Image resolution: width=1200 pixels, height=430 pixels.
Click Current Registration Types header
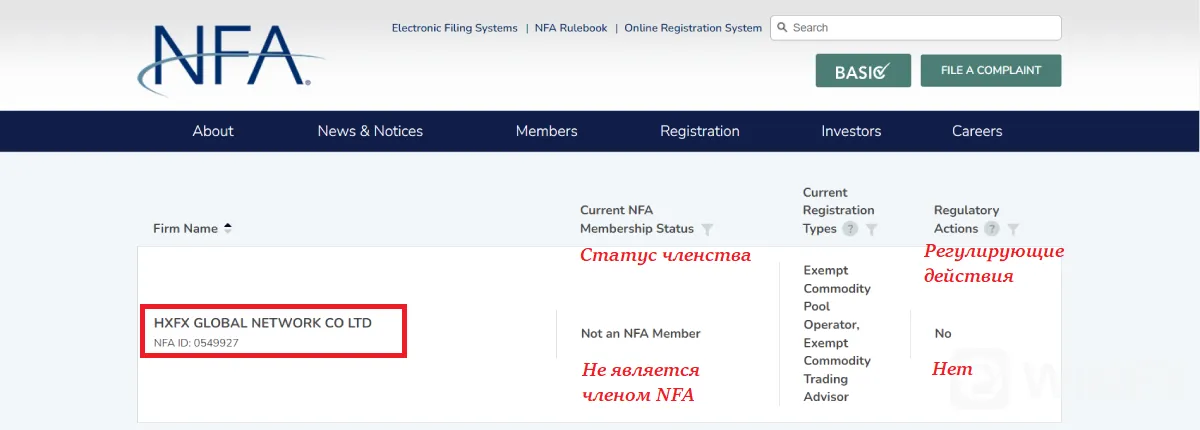(x=838, y=210)
